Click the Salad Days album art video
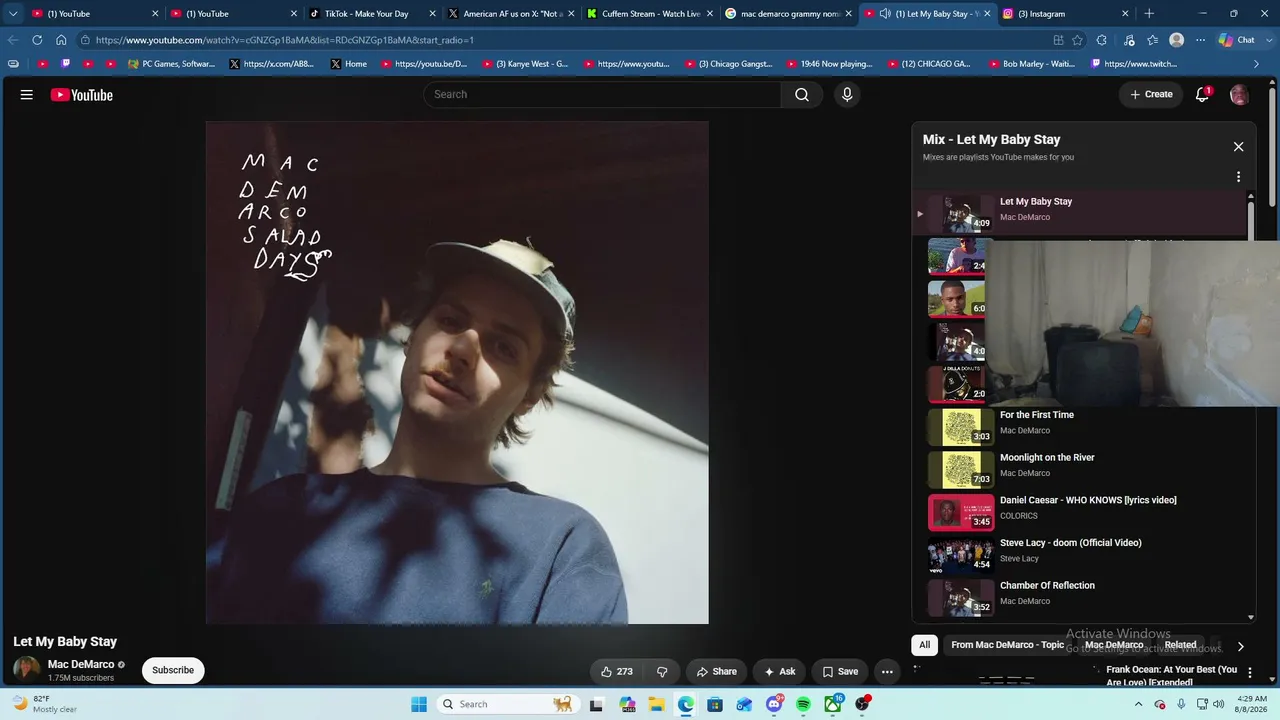The height and width of the screenshot is (720, 1280). [x=457, y=373]
